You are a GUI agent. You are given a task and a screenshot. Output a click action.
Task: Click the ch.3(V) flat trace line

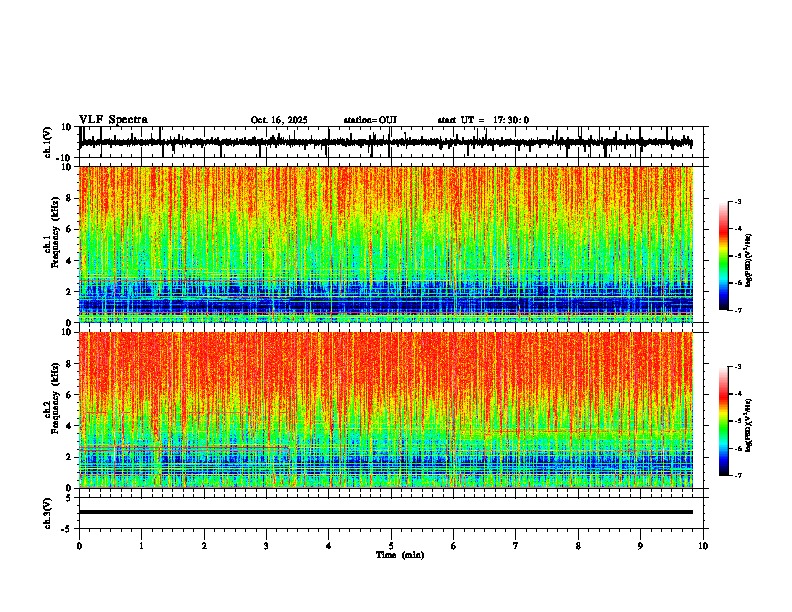pos(386,512)
